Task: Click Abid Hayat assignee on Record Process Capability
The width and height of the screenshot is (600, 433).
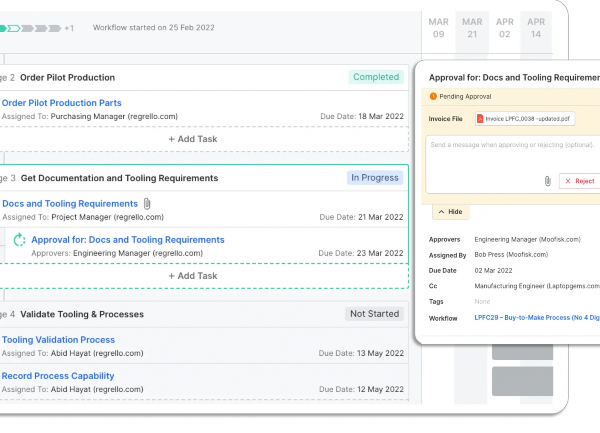Action: pyautogui.click(x=97, y=389)
